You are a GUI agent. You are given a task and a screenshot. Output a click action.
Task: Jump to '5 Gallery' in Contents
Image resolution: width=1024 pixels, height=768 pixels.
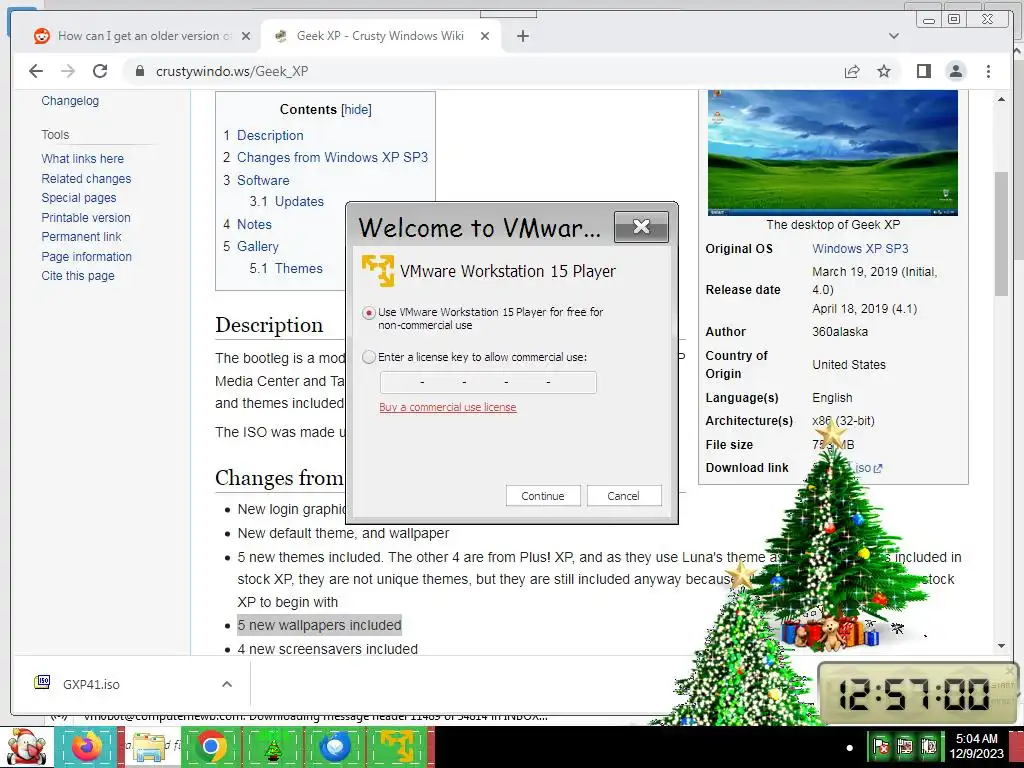pyautogui.click(x=251, y=246)
